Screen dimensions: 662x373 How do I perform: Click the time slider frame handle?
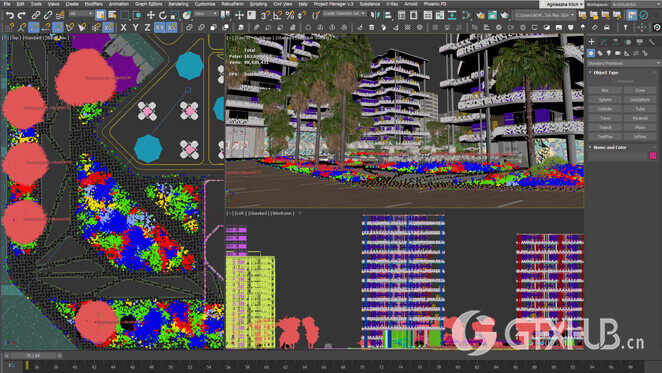click(33, 356)
